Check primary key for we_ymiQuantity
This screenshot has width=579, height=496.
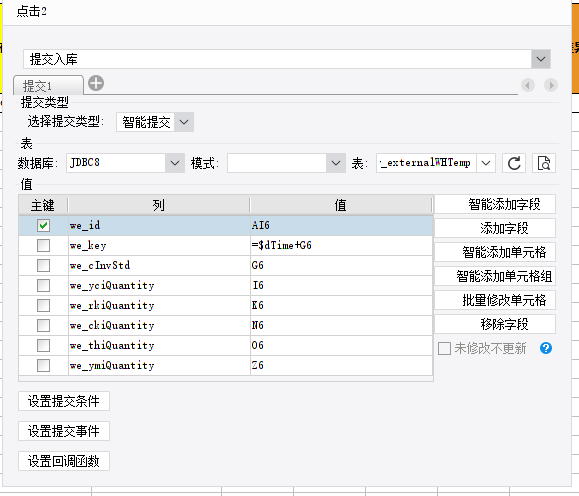44,366
